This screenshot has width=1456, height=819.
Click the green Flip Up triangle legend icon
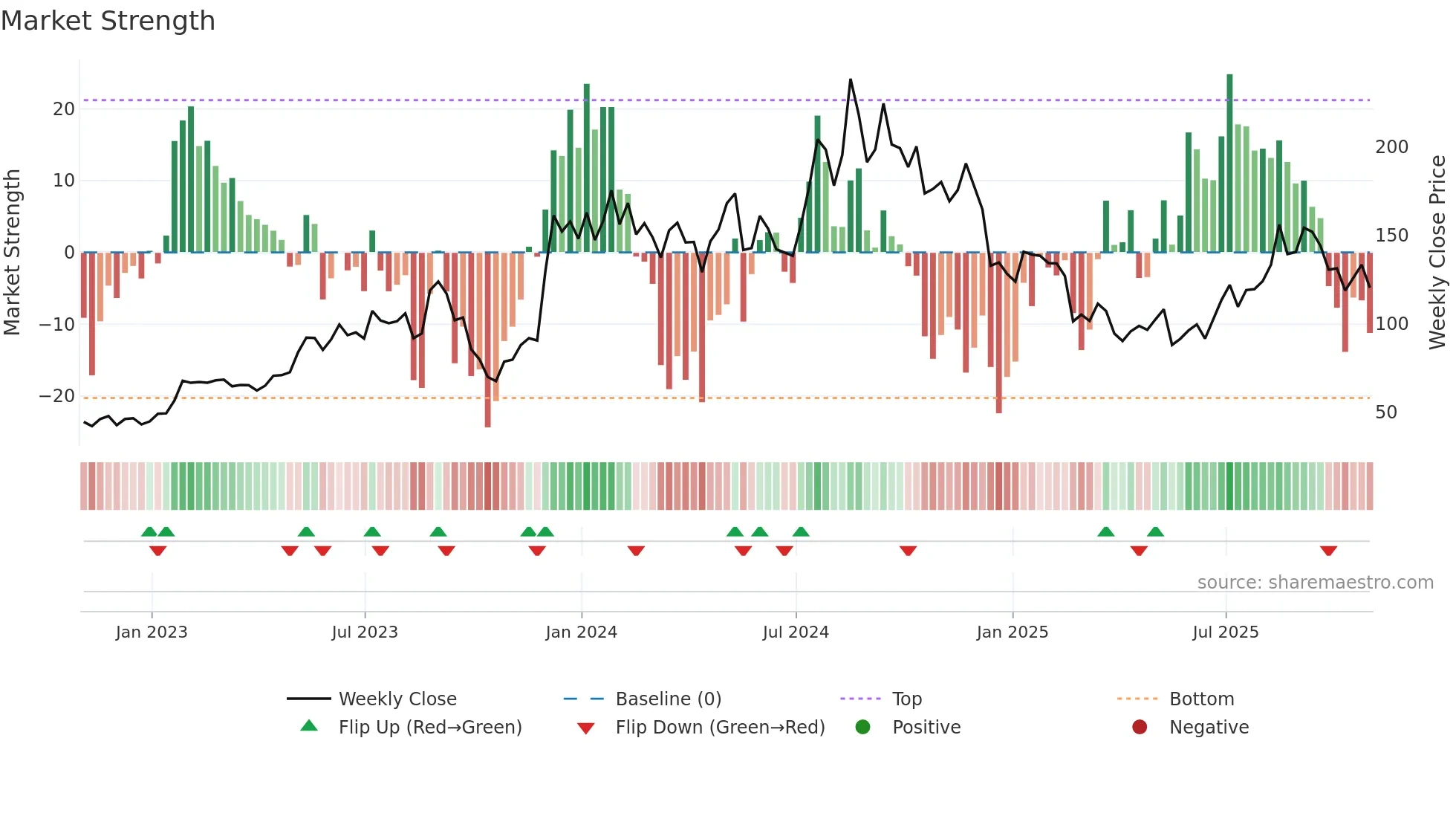(309, 726)
